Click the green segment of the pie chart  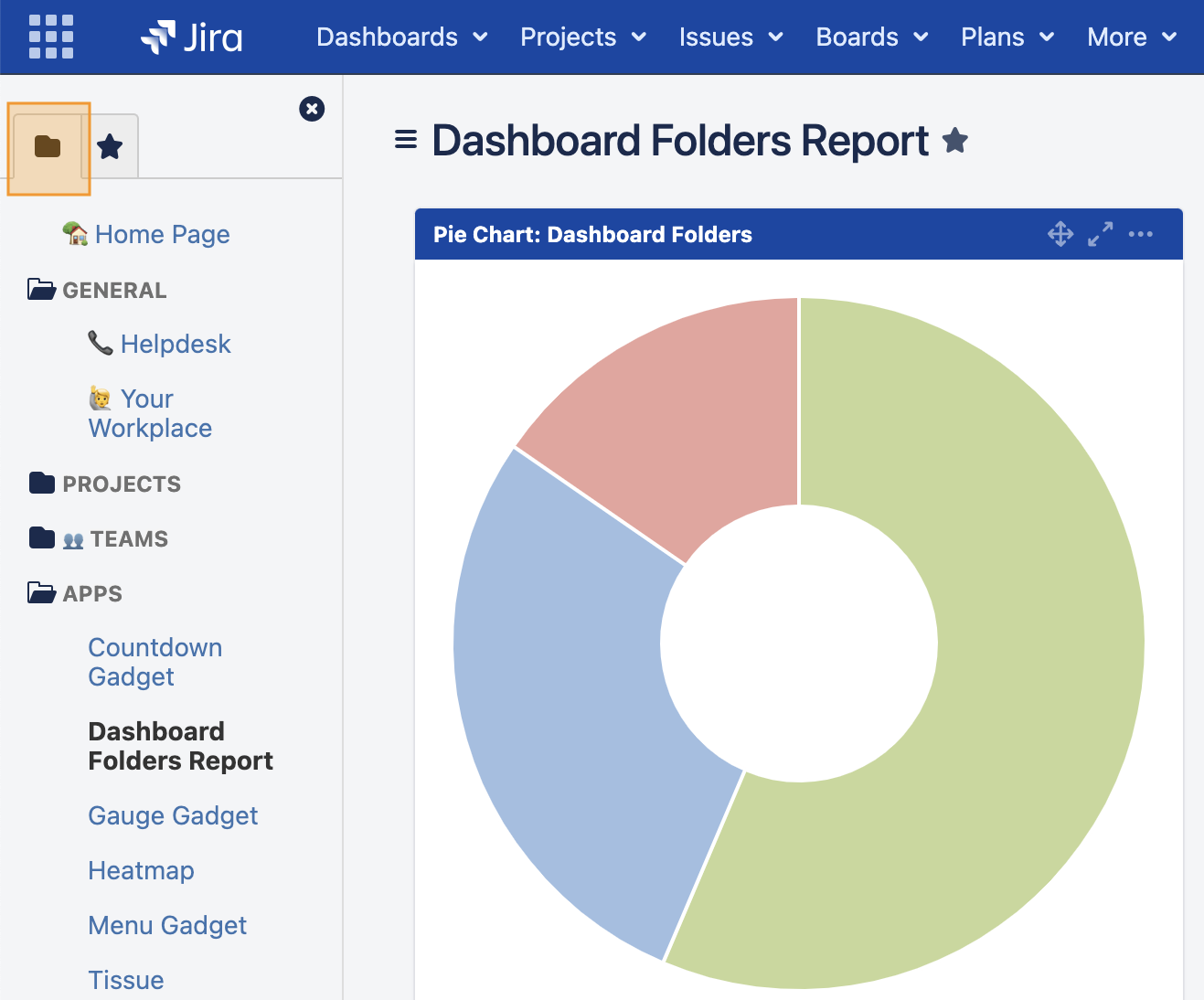coord(1006,640)
